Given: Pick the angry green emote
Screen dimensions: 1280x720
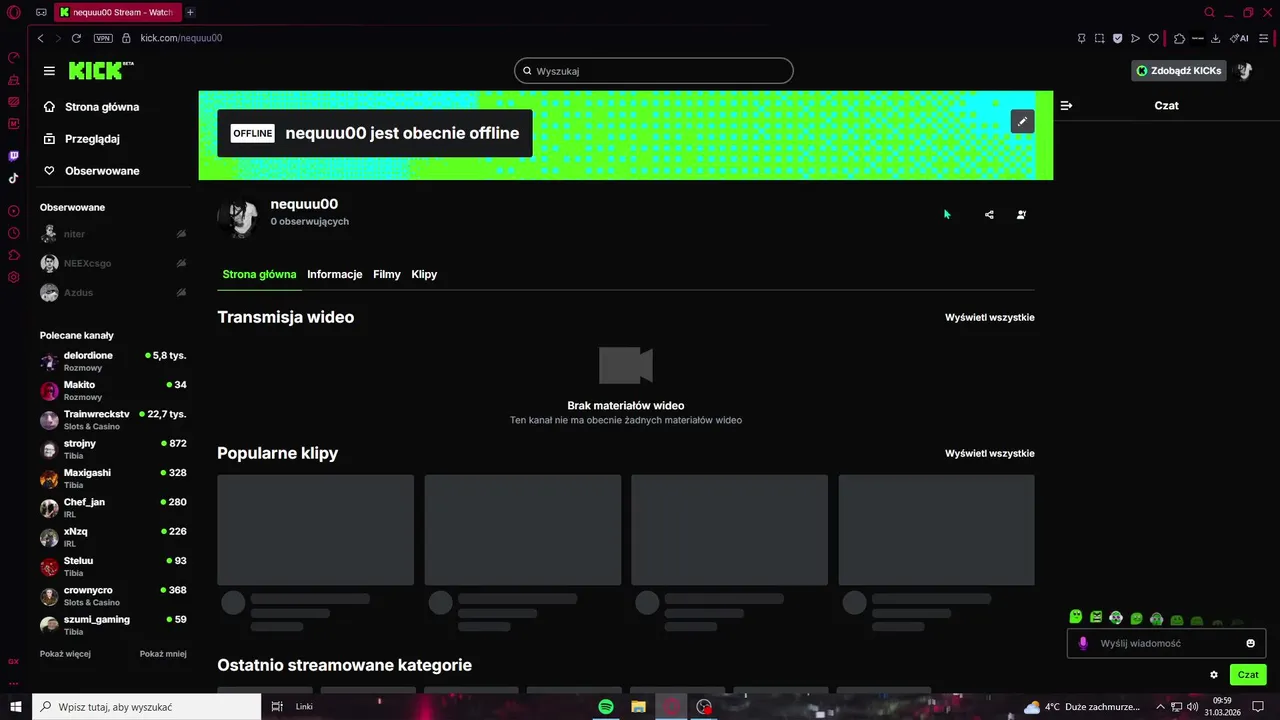Looking at the screenshot, I should 1096,618.
